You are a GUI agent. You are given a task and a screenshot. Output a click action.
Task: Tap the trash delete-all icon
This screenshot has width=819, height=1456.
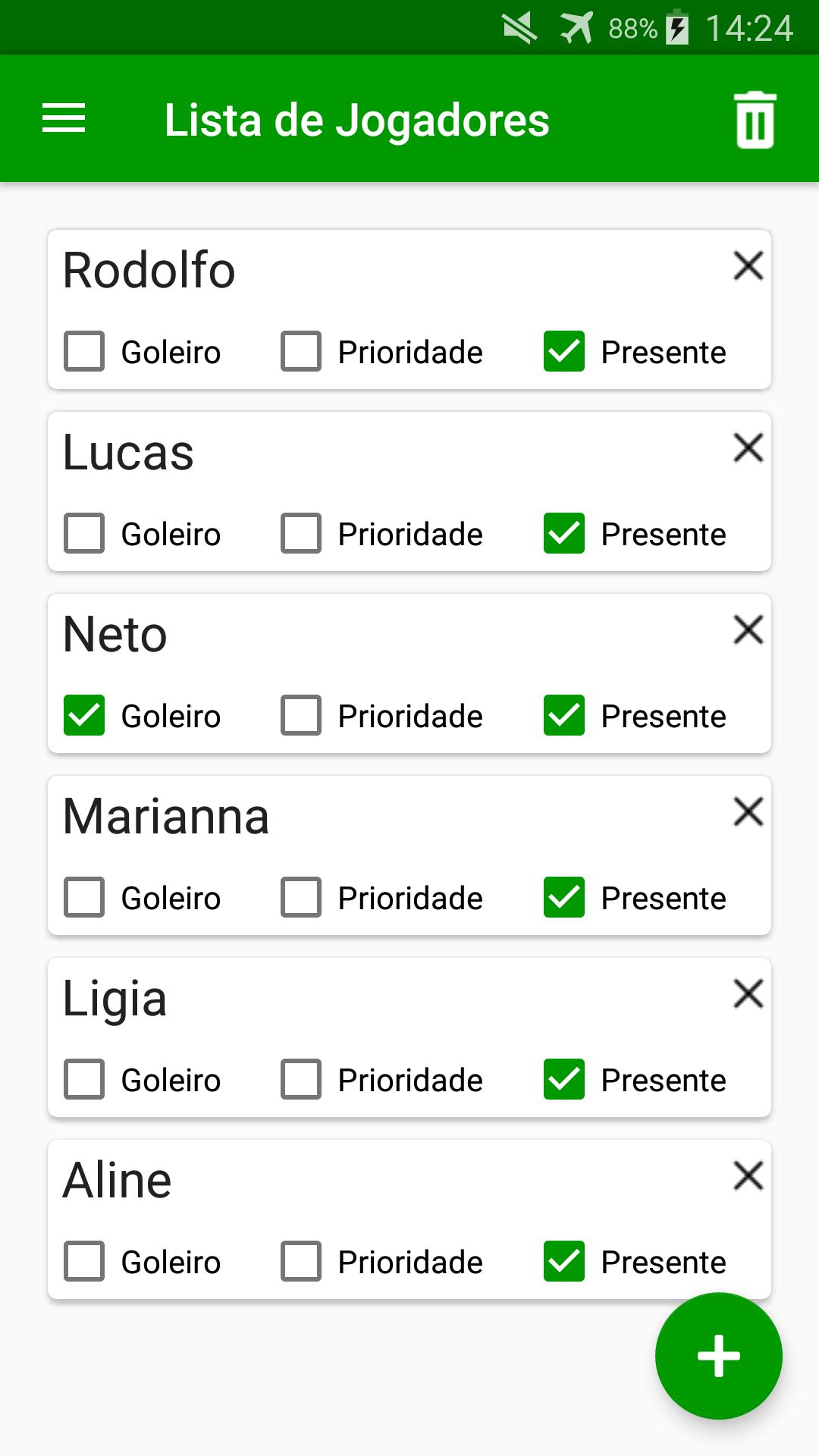click(x=755, y=120)
